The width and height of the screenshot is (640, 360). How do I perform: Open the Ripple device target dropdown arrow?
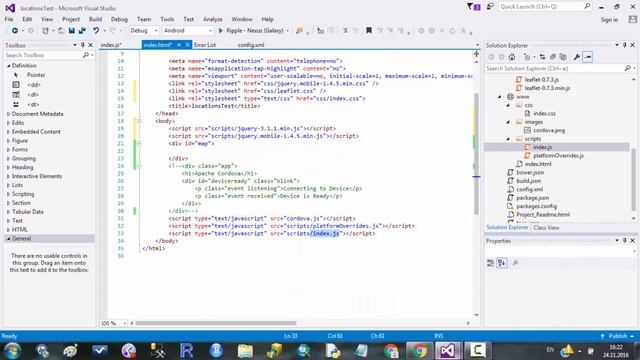click(288, 31)
